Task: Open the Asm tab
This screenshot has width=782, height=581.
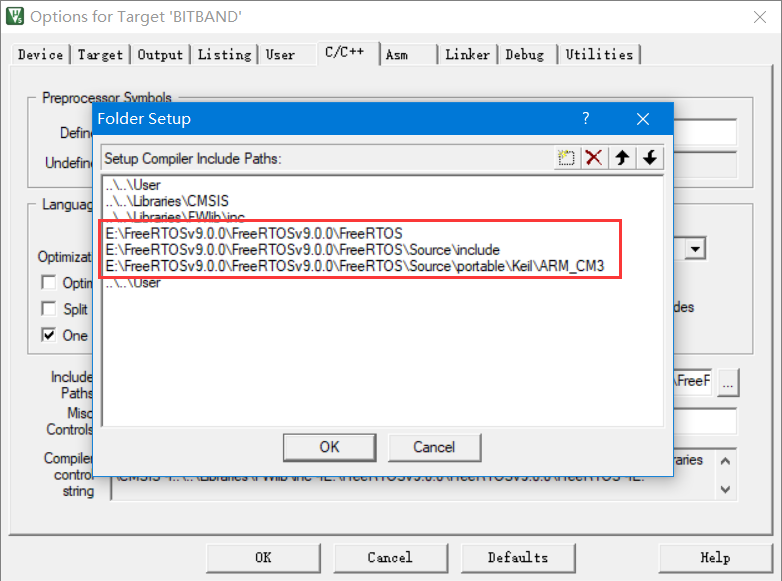Action: [397, 54]
